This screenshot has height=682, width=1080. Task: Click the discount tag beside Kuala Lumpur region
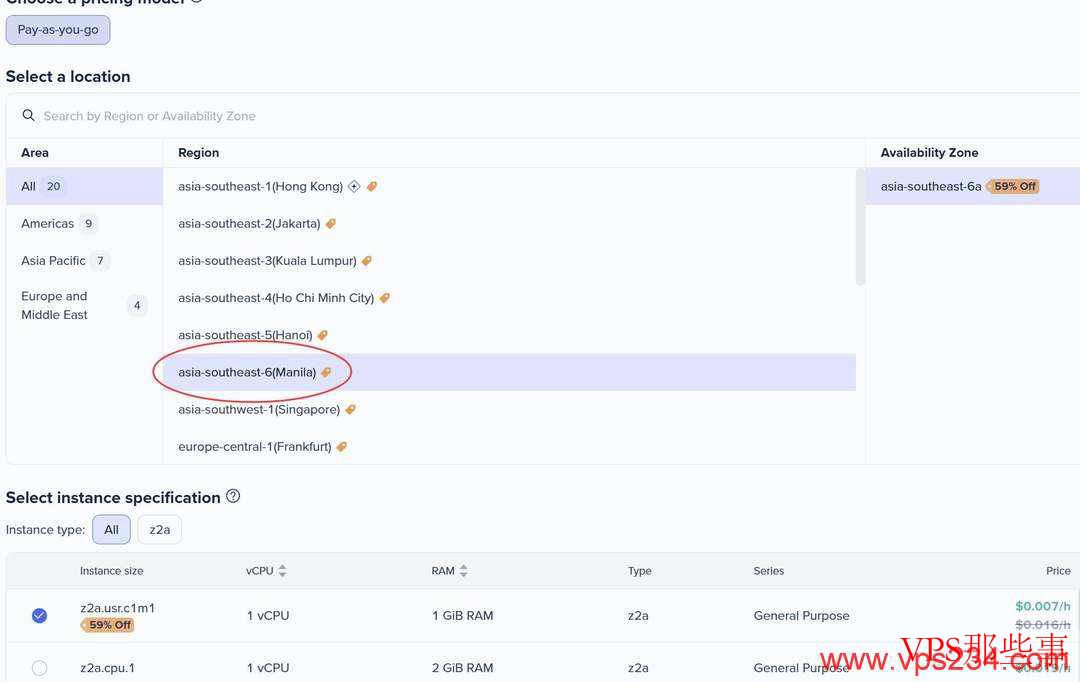click(367, 261)
